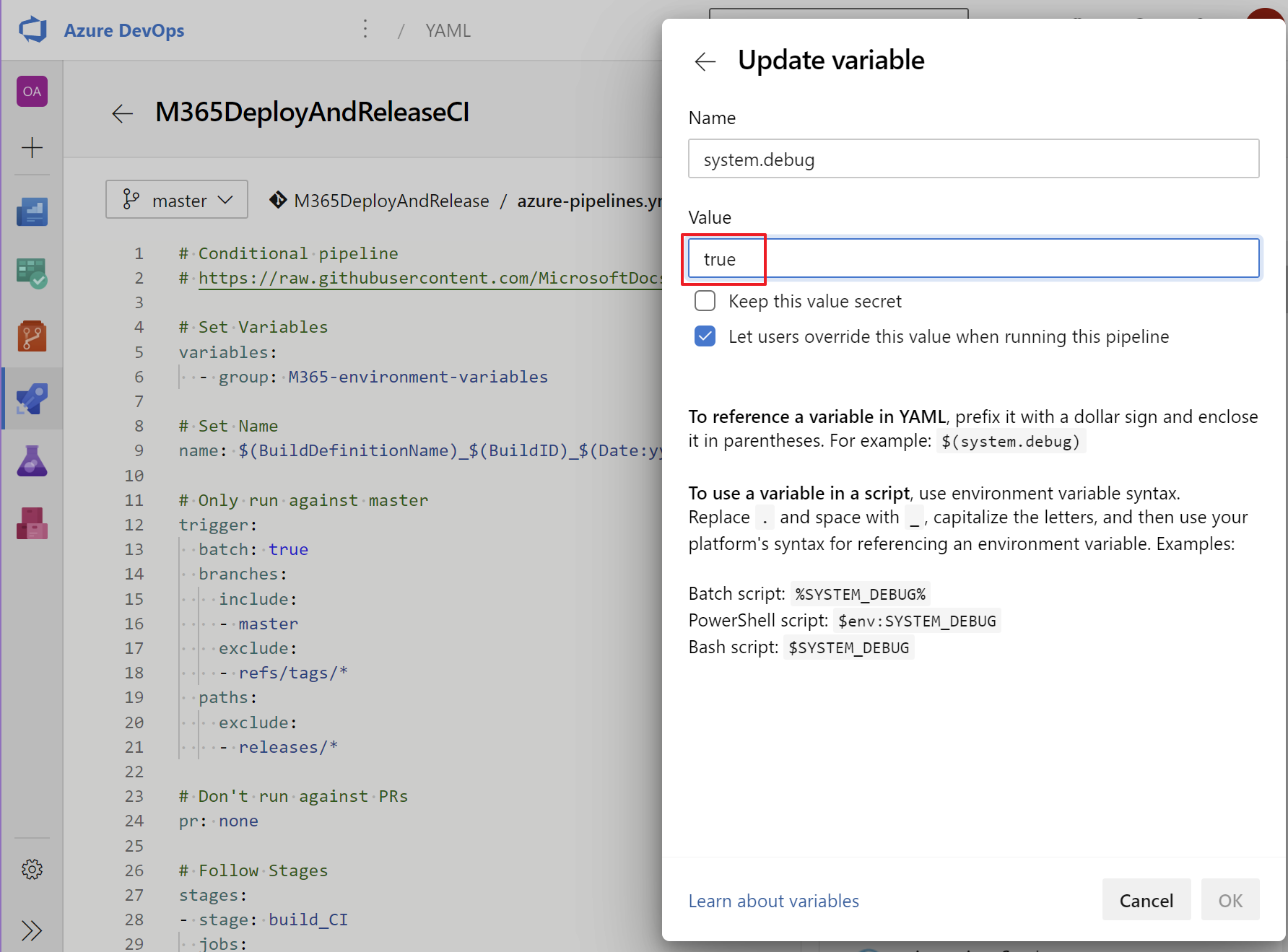This screenshot has width=1288, height=952.
Task: Click the Cancel button
Action: [x=1146, y=900]
